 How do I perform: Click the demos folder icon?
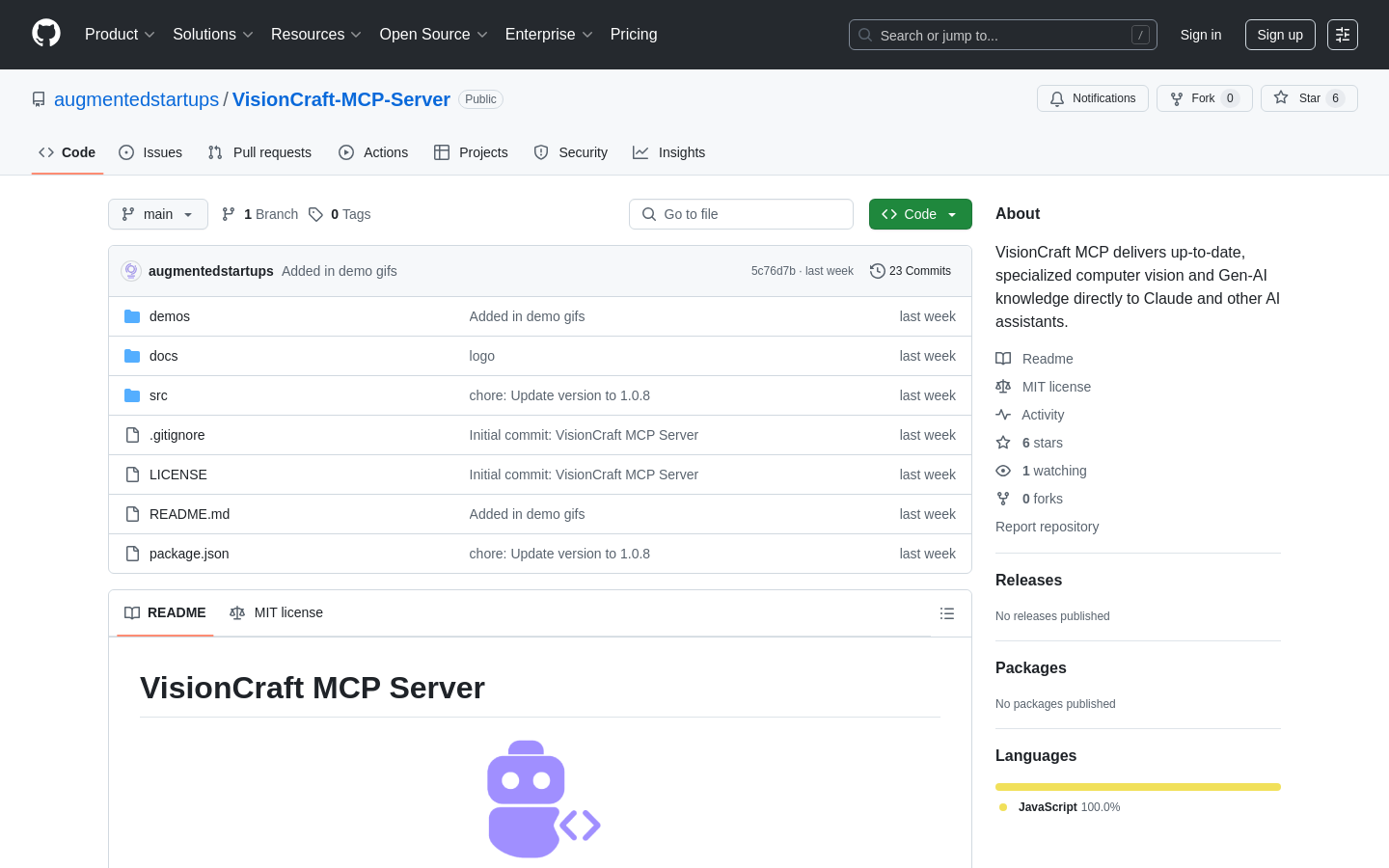click(132, 316)
